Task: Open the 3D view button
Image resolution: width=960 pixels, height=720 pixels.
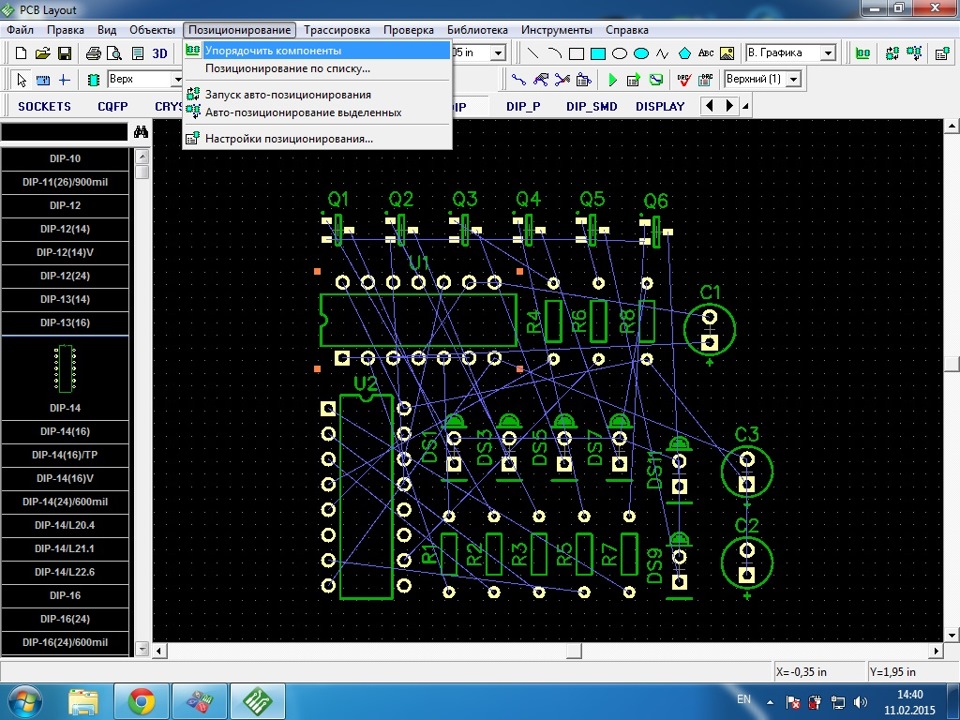Action: [159, 53]
